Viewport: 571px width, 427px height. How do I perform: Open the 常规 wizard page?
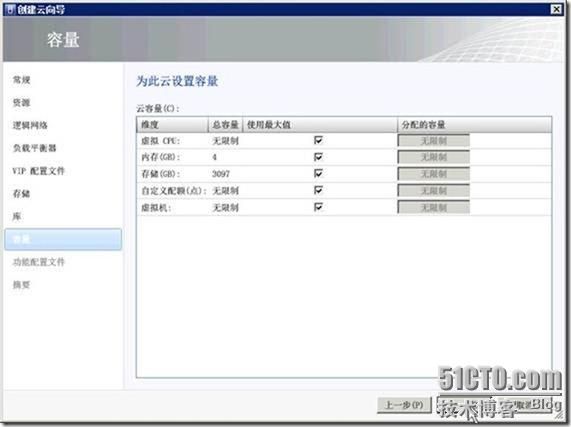pos(21,80)
